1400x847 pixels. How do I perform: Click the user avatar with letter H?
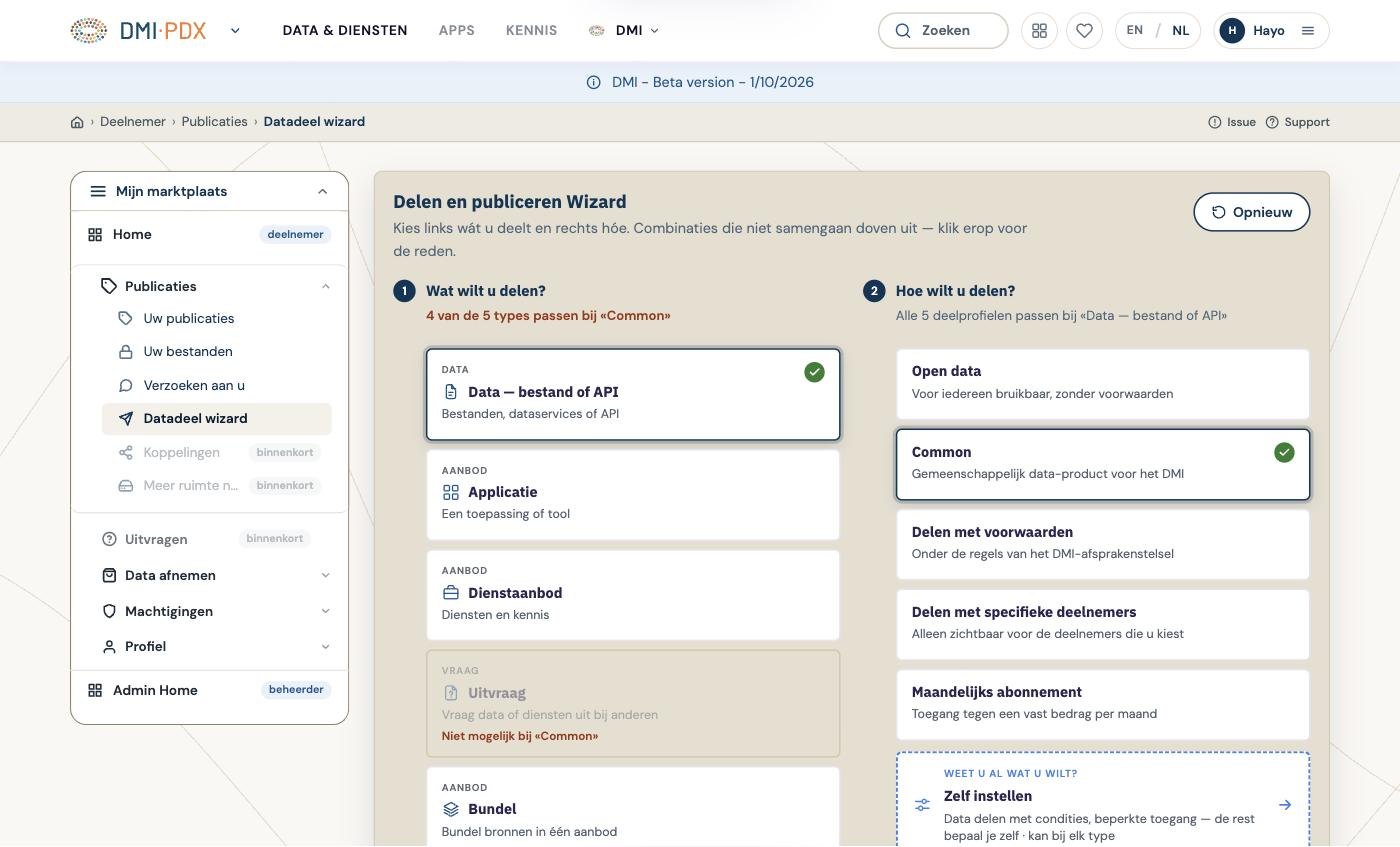[x=1232, y=31]
